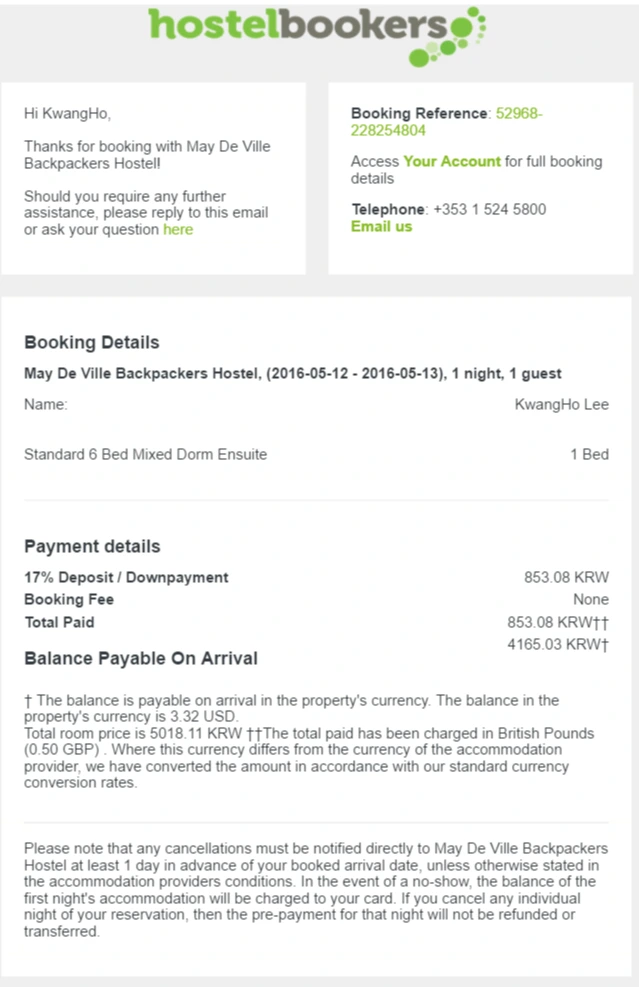Click the cancellation policy paragraph
Screen dimensions: 639x987
point(316,889)
